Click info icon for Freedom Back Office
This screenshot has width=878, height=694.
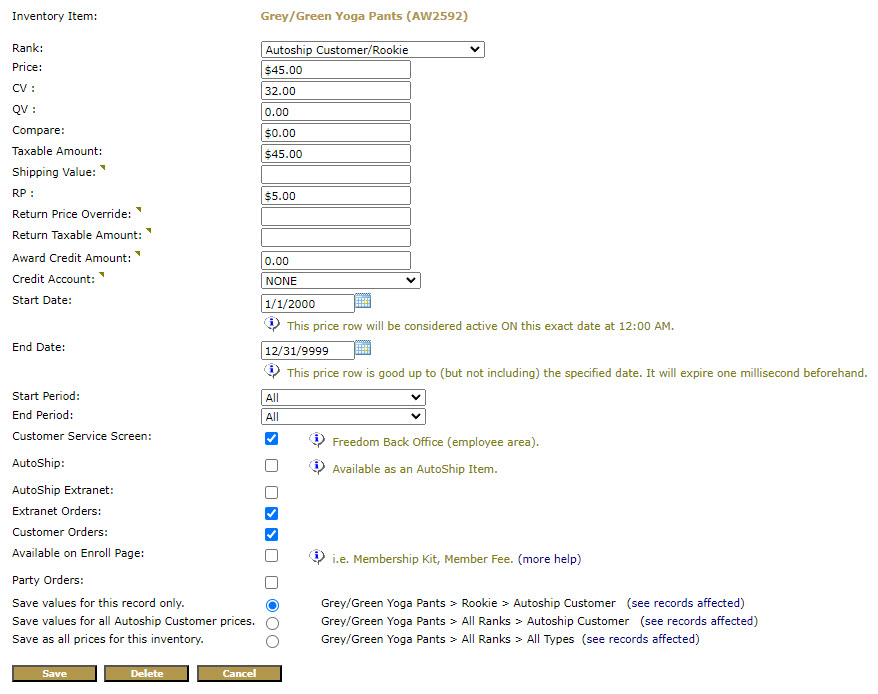pos(317,440)
